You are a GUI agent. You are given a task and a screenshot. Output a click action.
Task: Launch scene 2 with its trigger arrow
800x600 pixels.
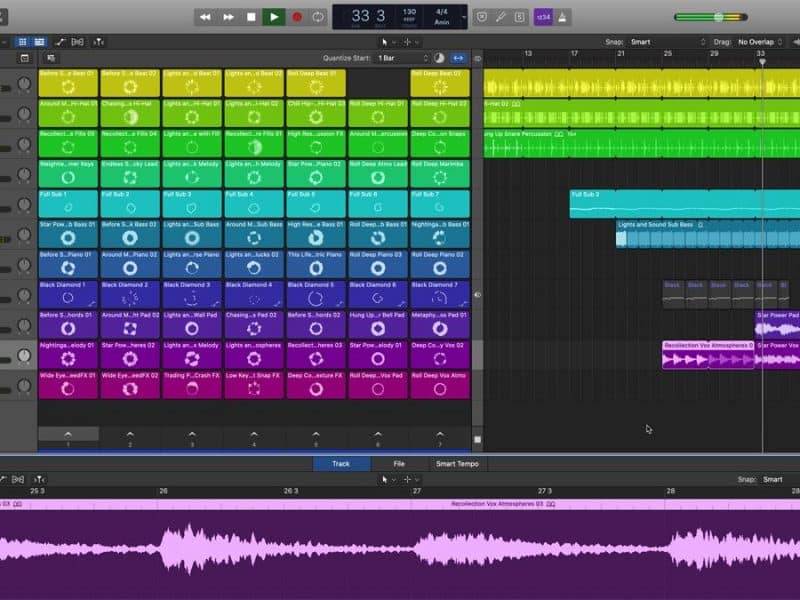pyautogui.click(x=130, y=434)
